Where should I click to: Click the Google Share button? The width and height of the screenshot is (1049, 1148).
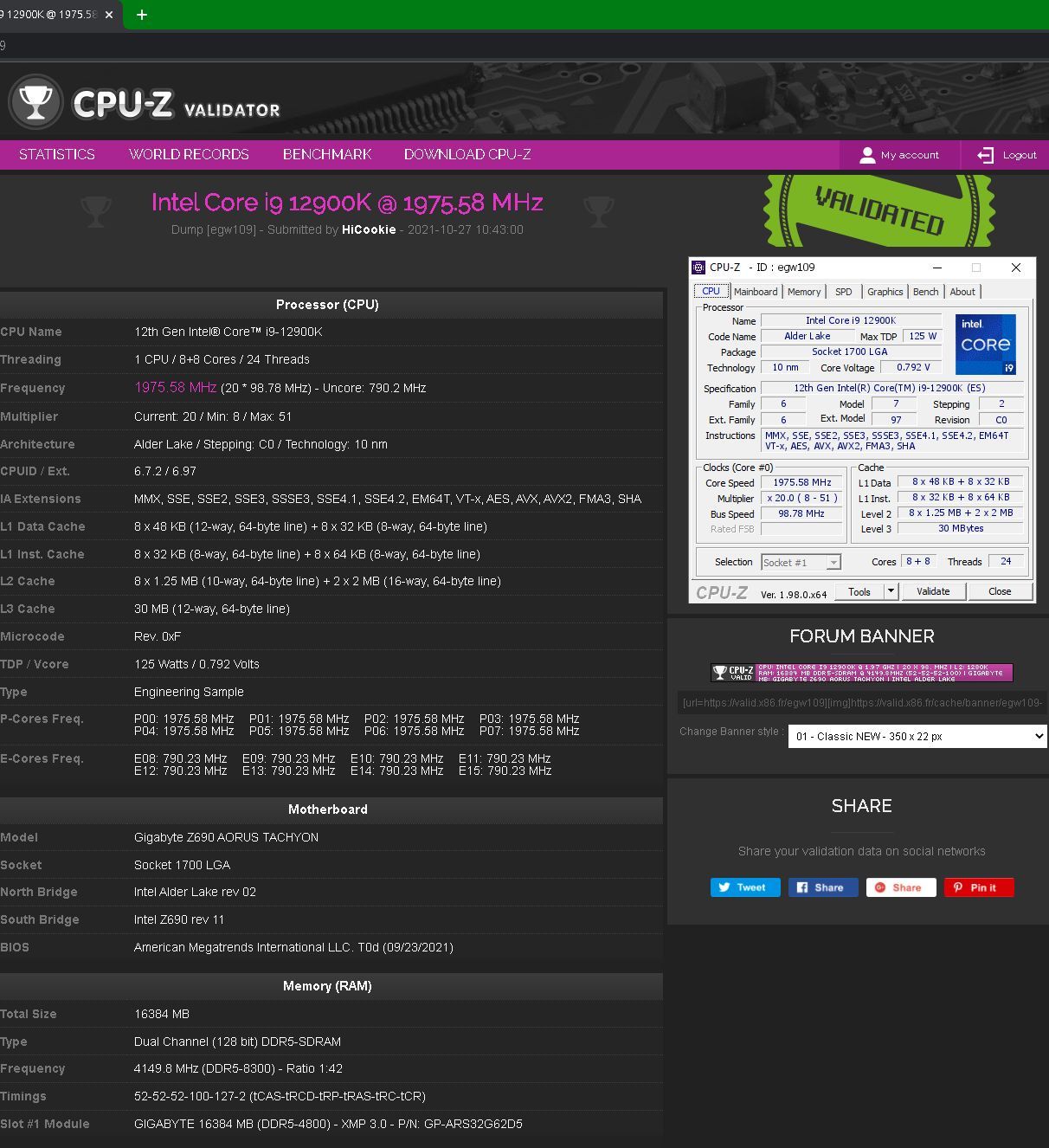[x=901, y=887]
